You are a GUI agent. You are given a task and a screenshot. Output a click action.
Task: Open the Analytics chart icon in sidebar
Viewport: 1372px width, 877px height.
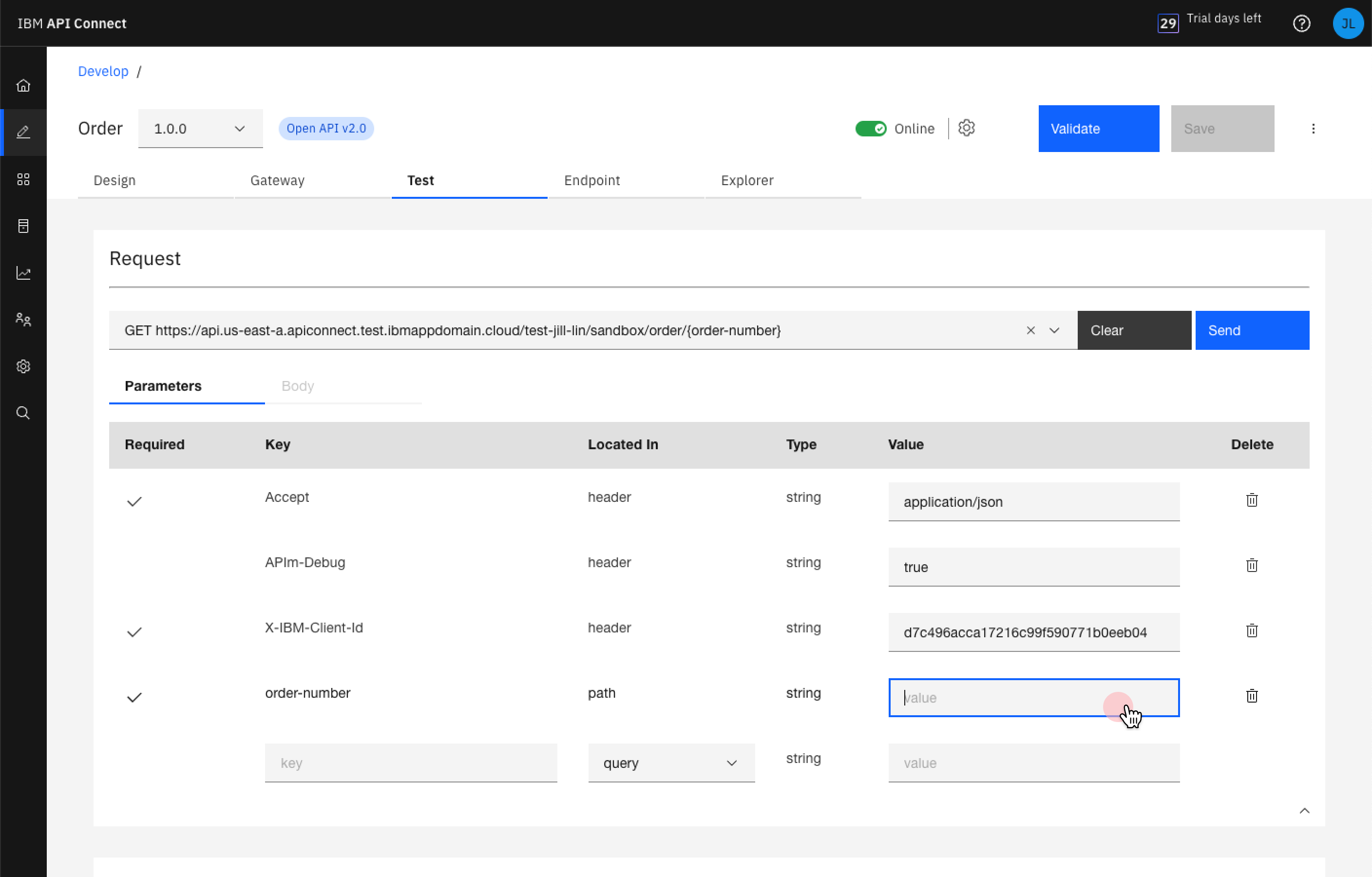pyautogui.click(x=23, y=273)
